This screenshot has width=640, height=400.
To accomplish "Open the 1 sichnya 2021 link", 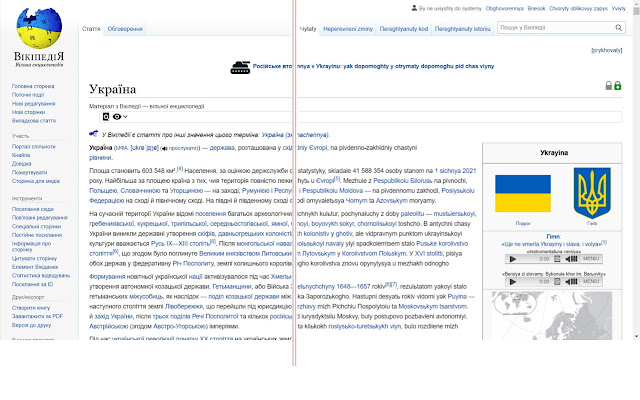I will point(455,171).
